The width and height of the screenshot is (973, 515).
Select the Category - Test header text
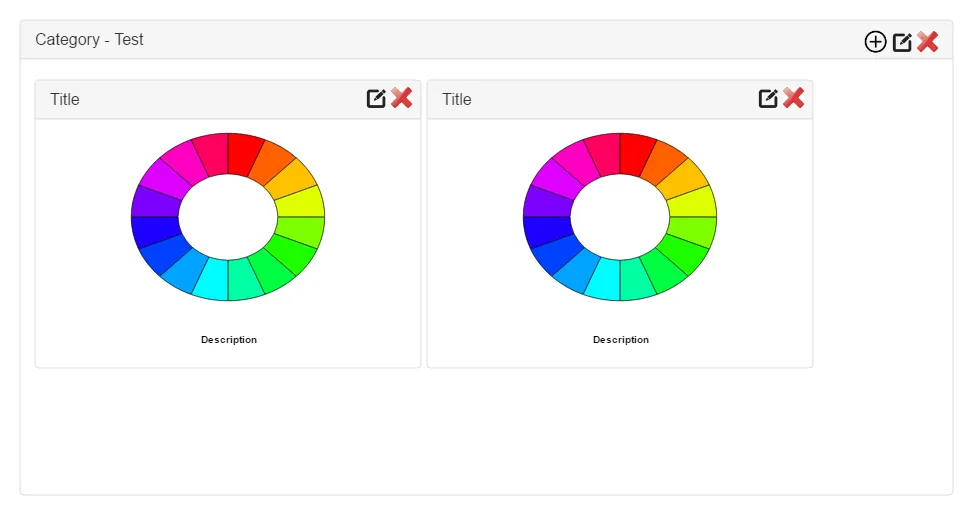click(x=89, y=40)
